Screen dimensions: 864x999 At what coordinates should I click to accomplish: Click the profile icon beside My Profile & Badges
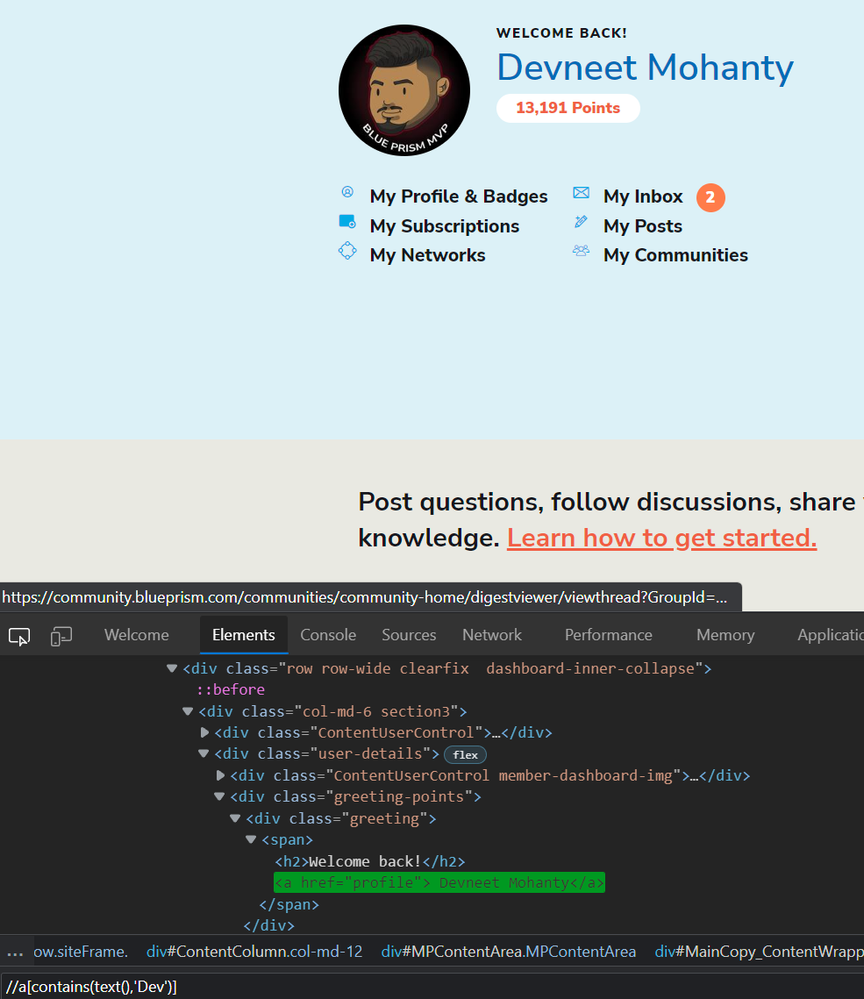pos(347,192)
